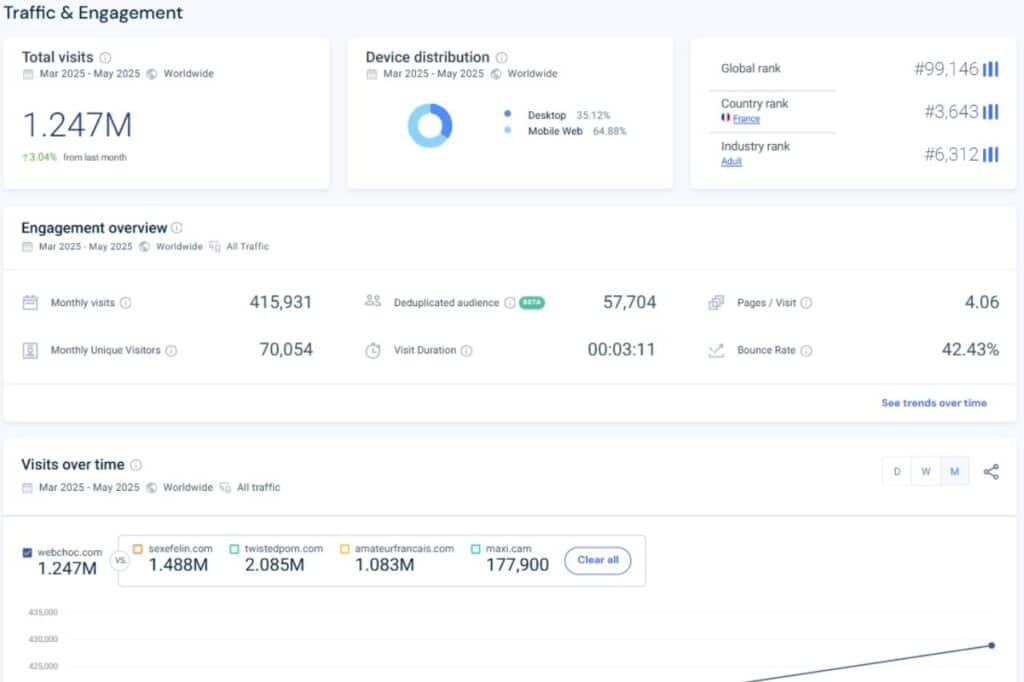
Task: Click the calendar icon under Device distribution
Action: (372, 74)
